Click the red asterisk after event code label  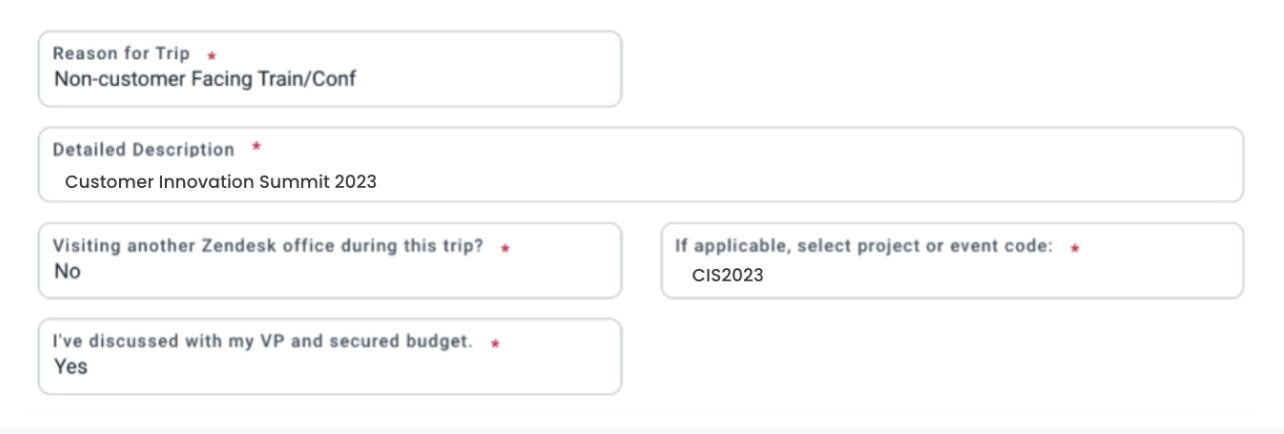[1075, 248]
